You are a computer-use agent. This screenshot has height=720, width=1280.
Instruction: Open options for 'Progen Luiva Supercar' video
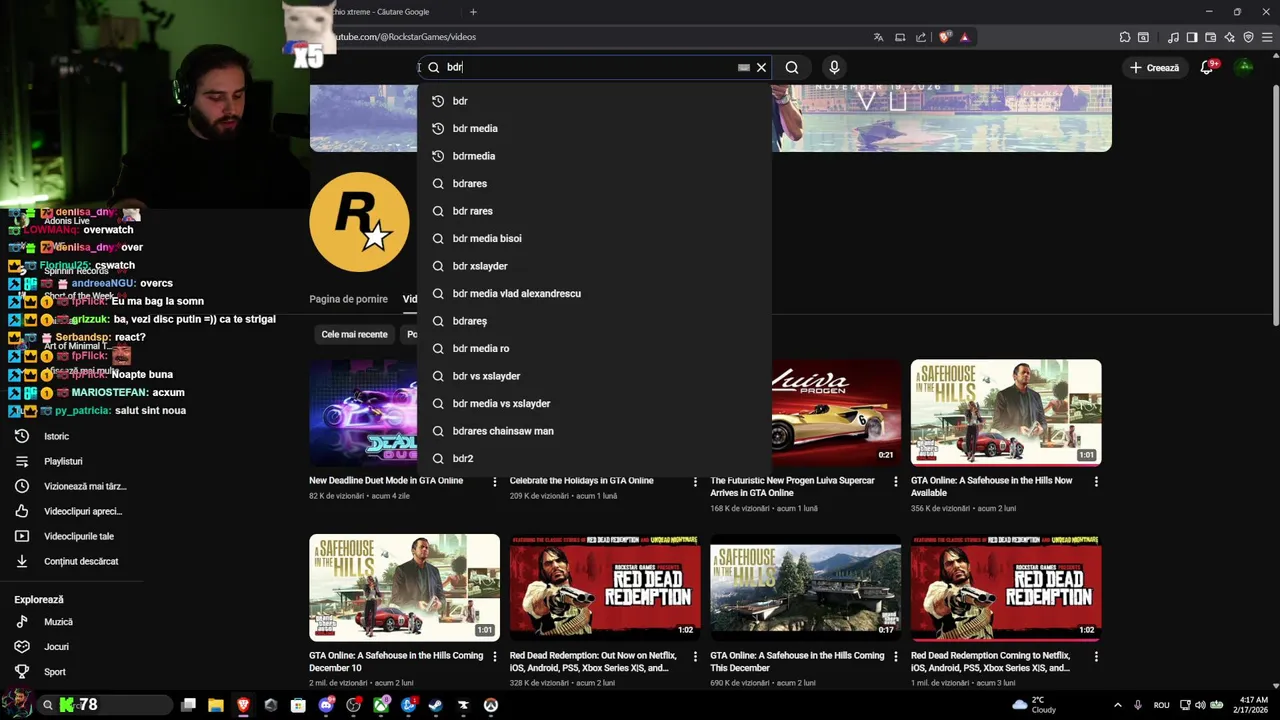click(x=895, y=482)
